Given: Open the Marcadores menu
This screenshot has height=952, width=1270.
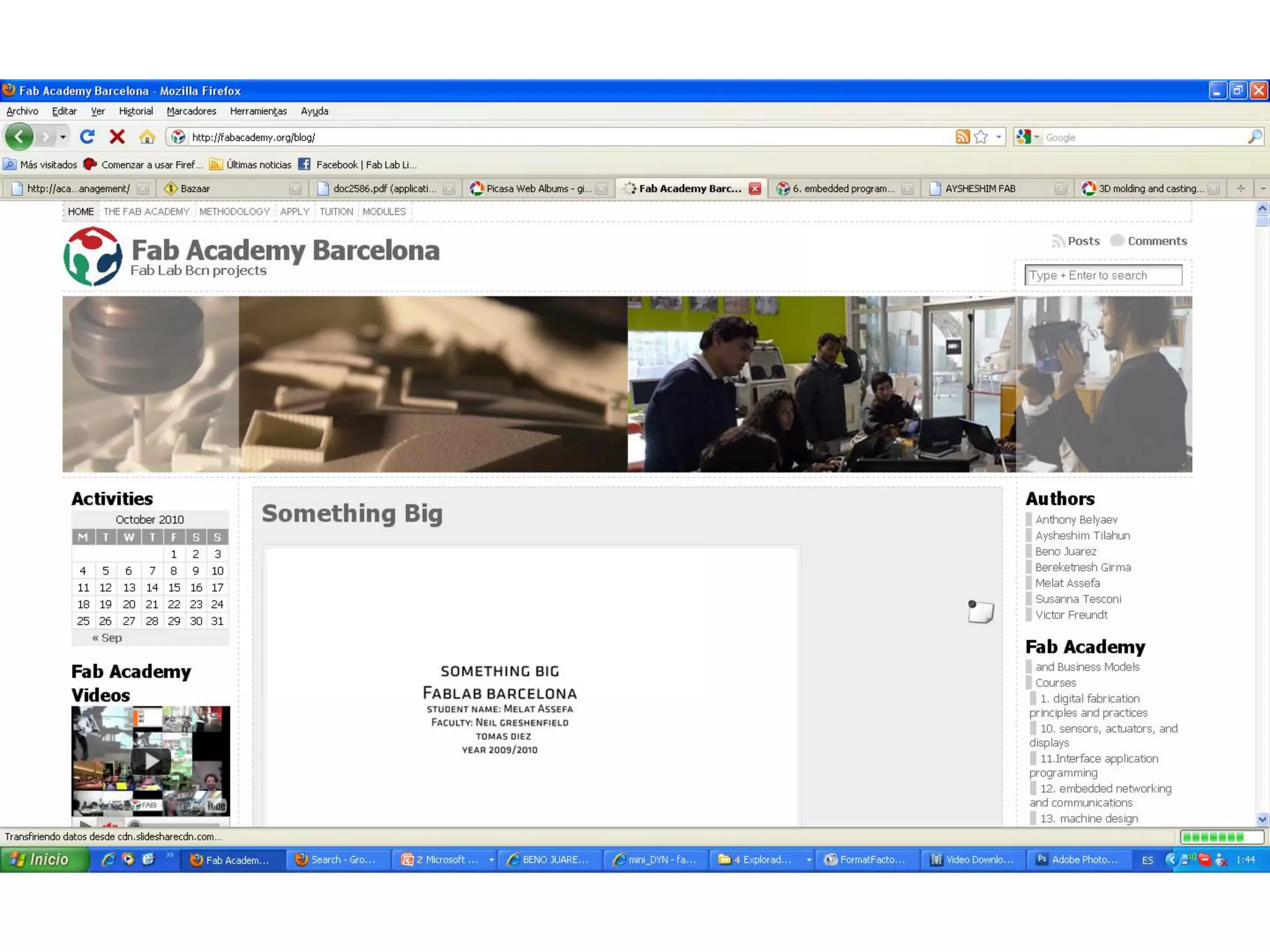Looking at the screenshot, I should pyautogui.click(x=191, y=111).
